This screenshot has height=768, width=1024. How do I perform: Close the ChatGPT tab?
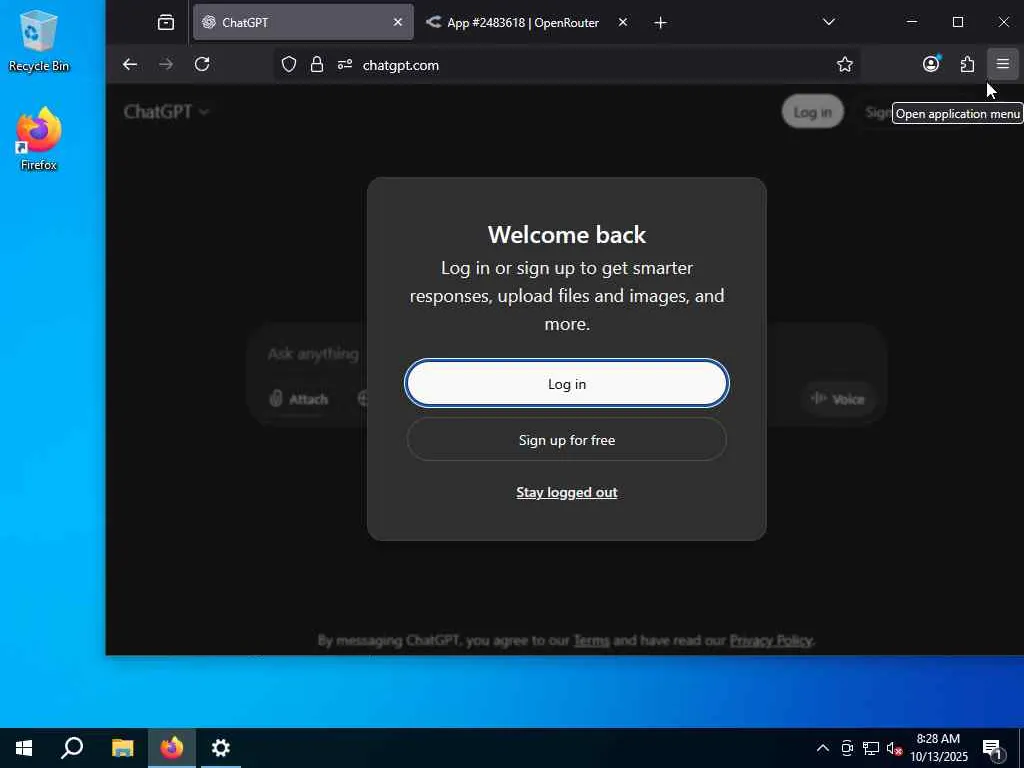pyautogui.click(x=398, y=22)
